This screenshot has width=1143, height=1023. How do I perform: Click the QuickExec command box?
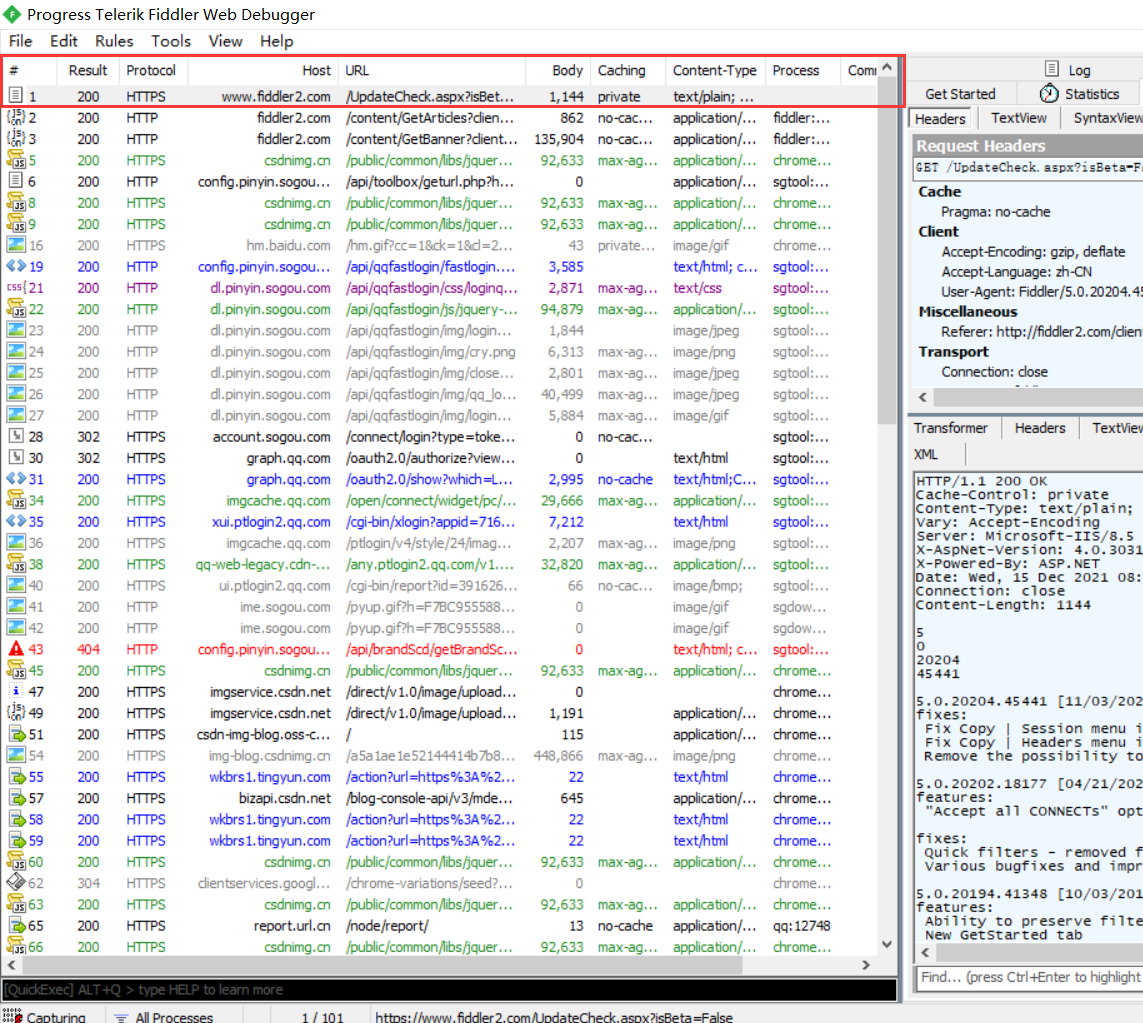click(449, 989)
